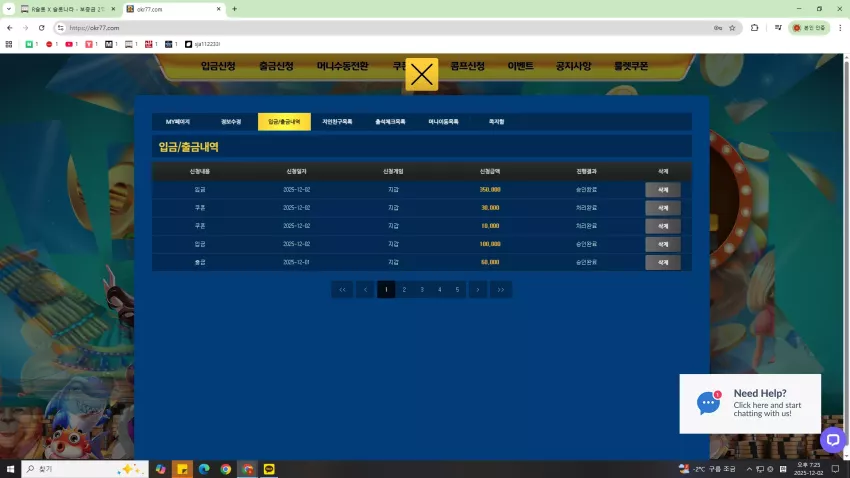Launch Microsoft Edge from the taskbar
The width and height of the screenshot is (850, 478).
click(204, 469)
